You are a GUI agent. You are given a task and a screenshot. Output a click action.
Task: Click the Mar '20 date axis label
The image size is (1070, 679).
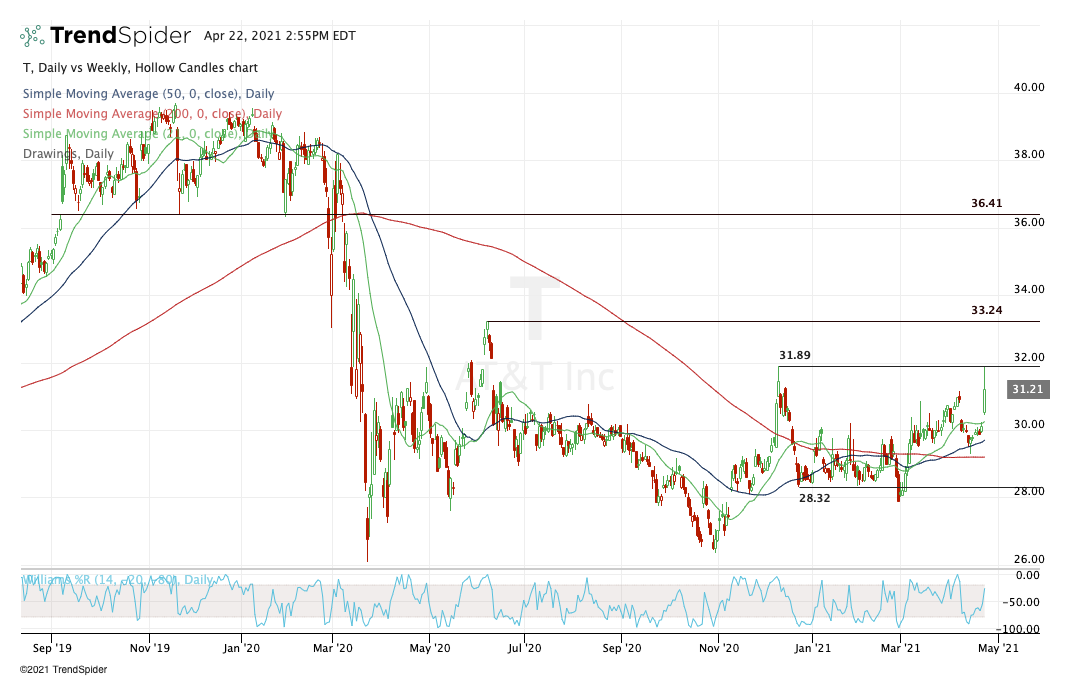[x=332, y=648]
